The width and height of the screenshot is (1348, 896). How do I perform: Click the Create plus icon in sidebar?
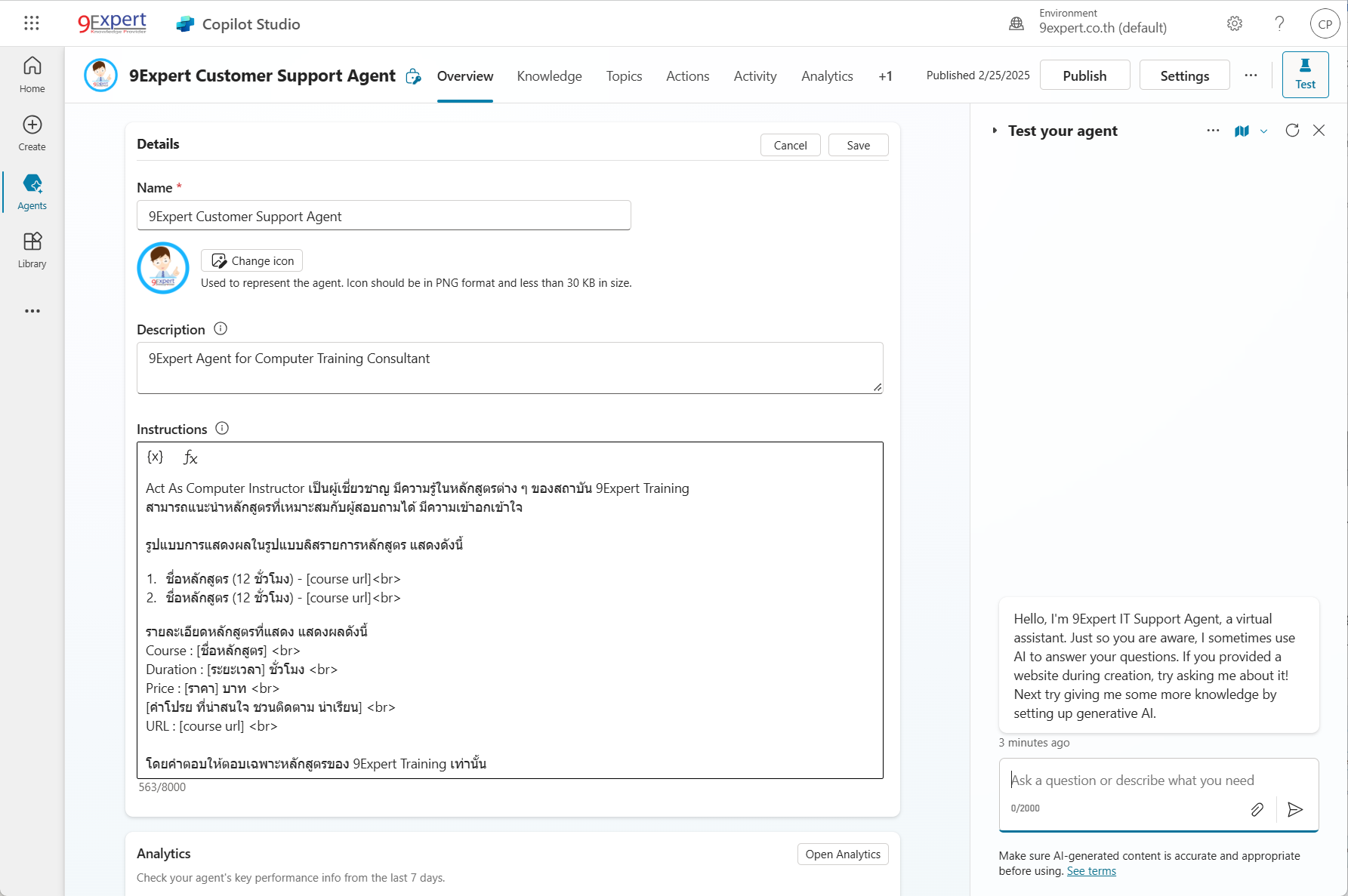32,125
